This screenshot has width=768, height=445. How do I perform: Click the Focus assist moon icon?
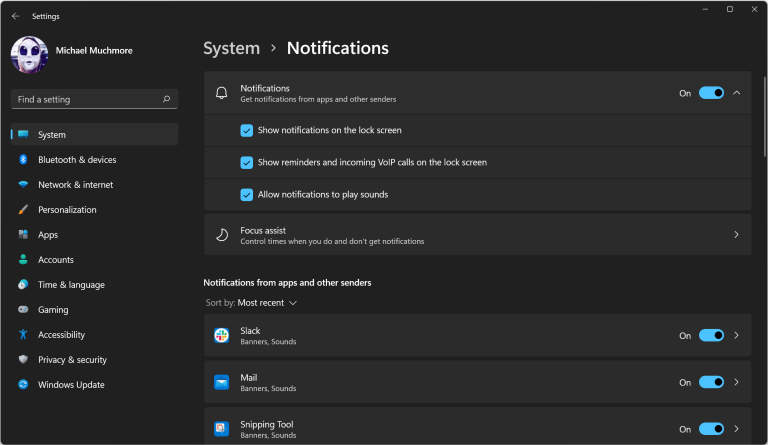pos(221,235)
